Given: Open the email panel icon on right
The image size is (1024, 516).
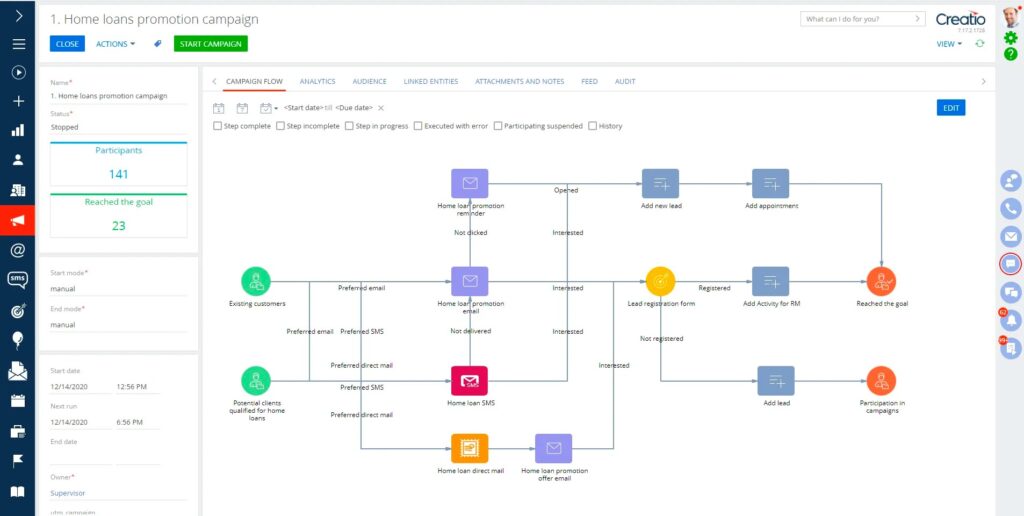Looking at the screenshot, I should 1011,236.
